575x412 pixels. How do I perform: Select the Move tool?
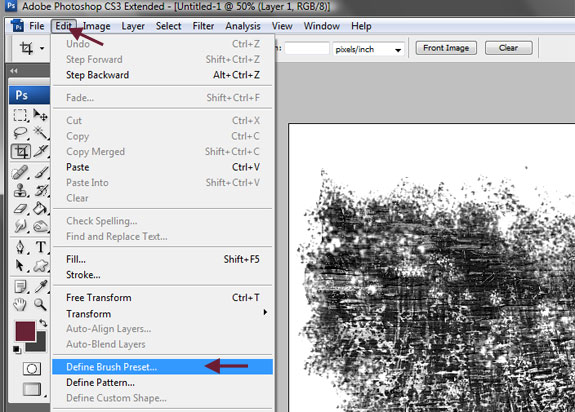point(40,115)
